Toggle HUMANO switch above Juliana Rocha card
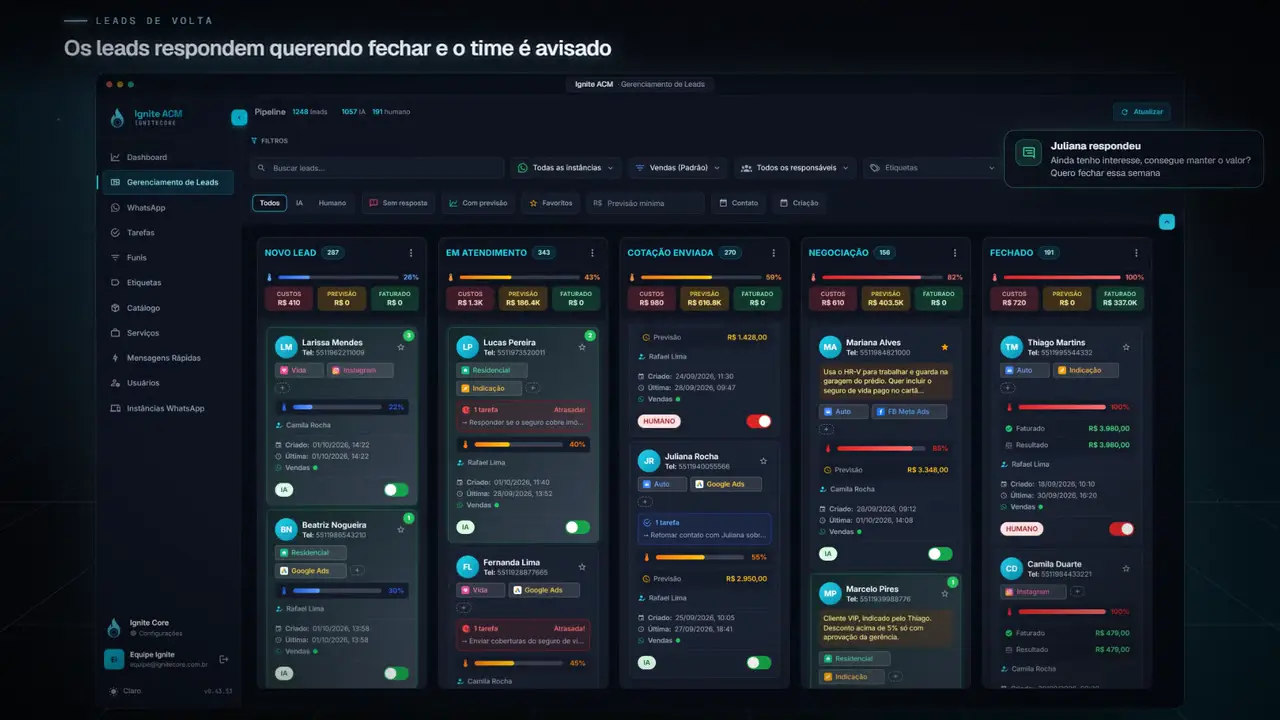Viewport: 1280px width, 720px height. coord(759,421)
